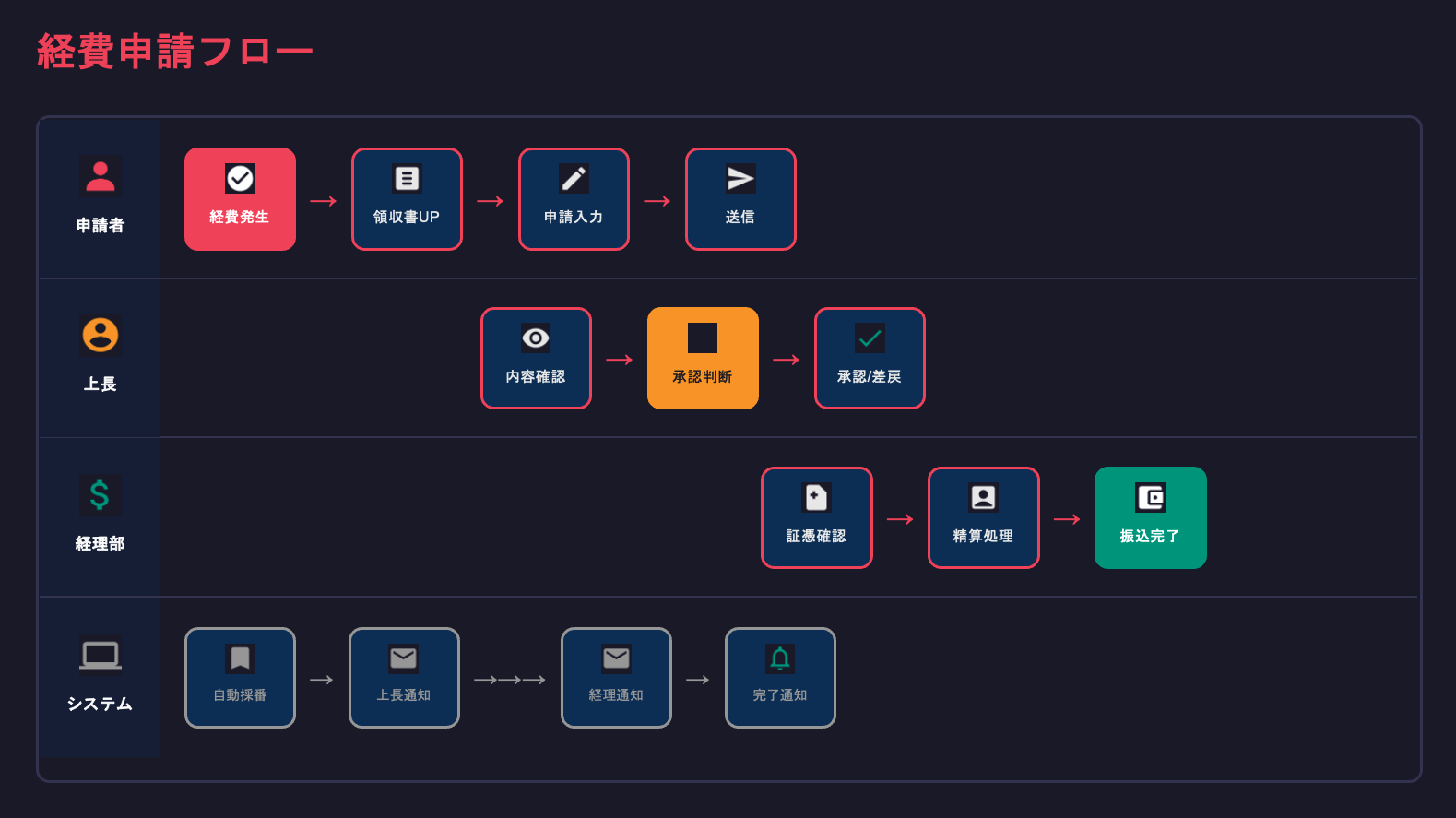Click the 送信 paper plane icon
The image size is (1456, 818).
(740, 178)
